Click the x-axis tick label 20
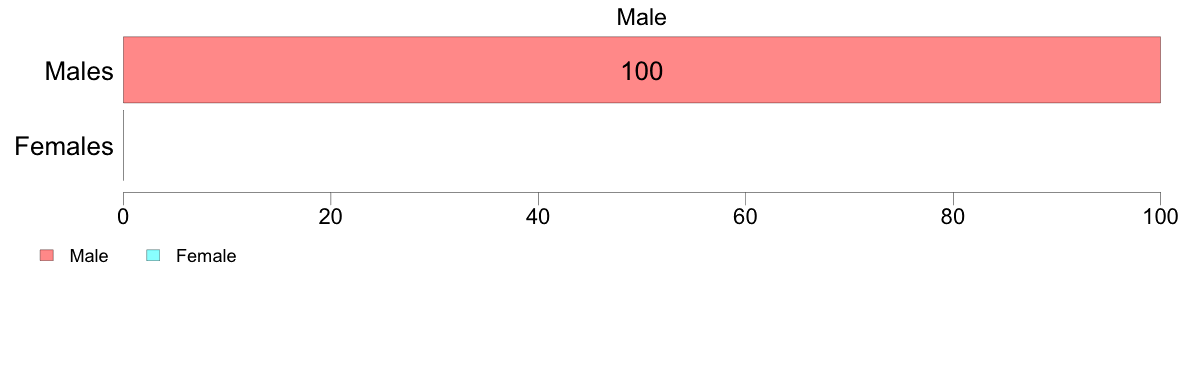1188x368 pixels. tap(330, 217)
